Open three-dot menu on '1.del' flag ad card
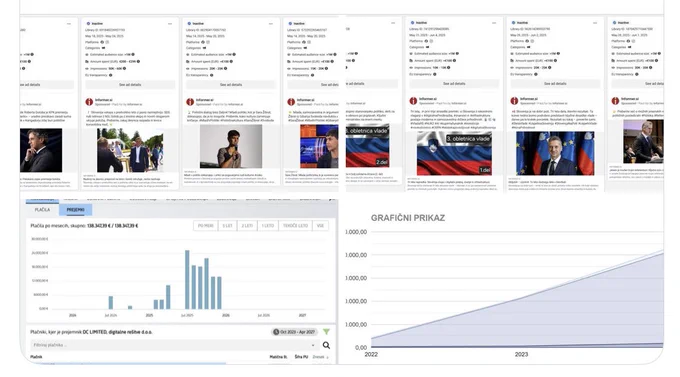Screen dimensions: 680x377 pyautogui.click(x=494, y=23)
